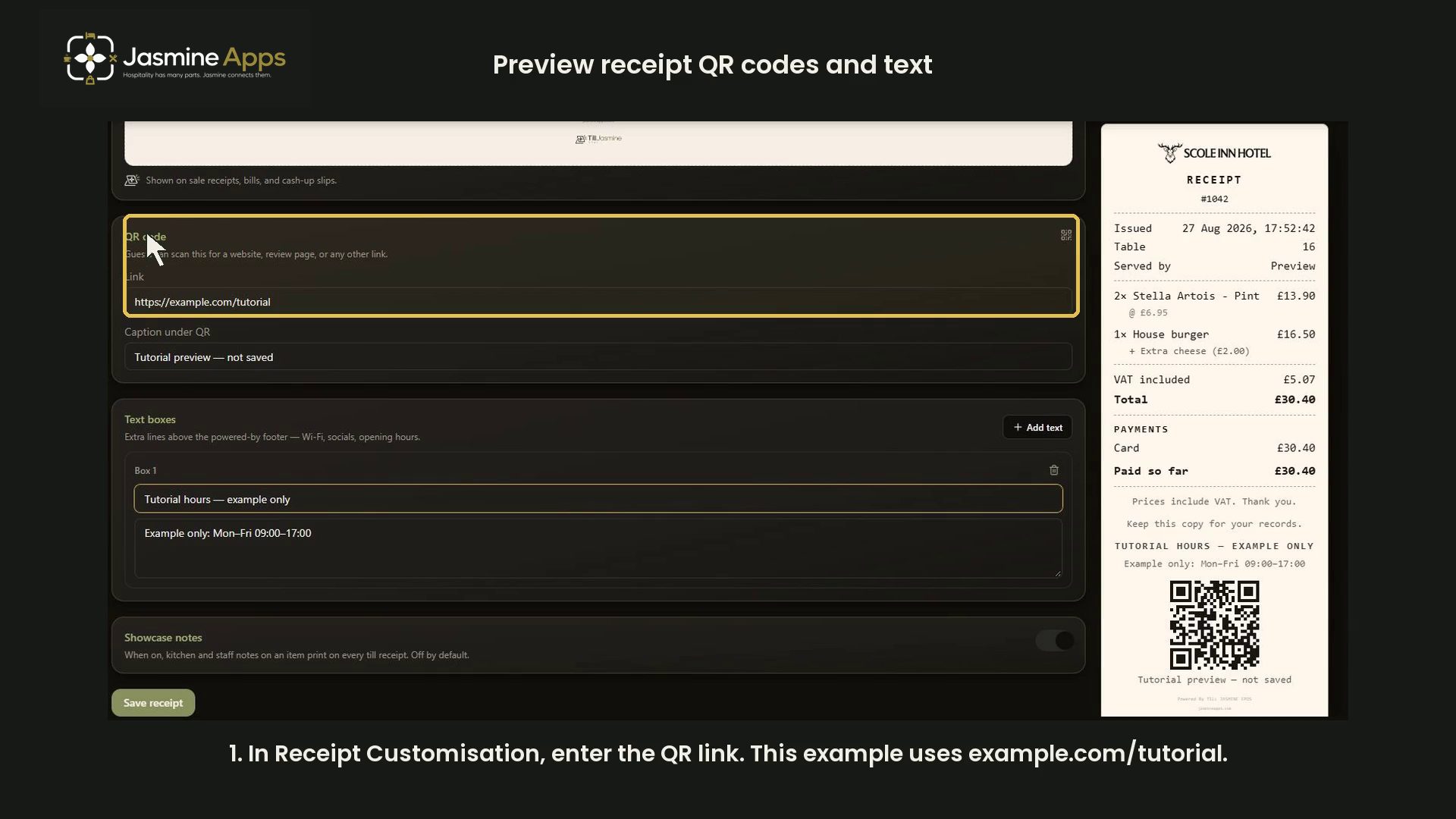Click the 'Showcase notes' heading

click(x=163, y=638)
